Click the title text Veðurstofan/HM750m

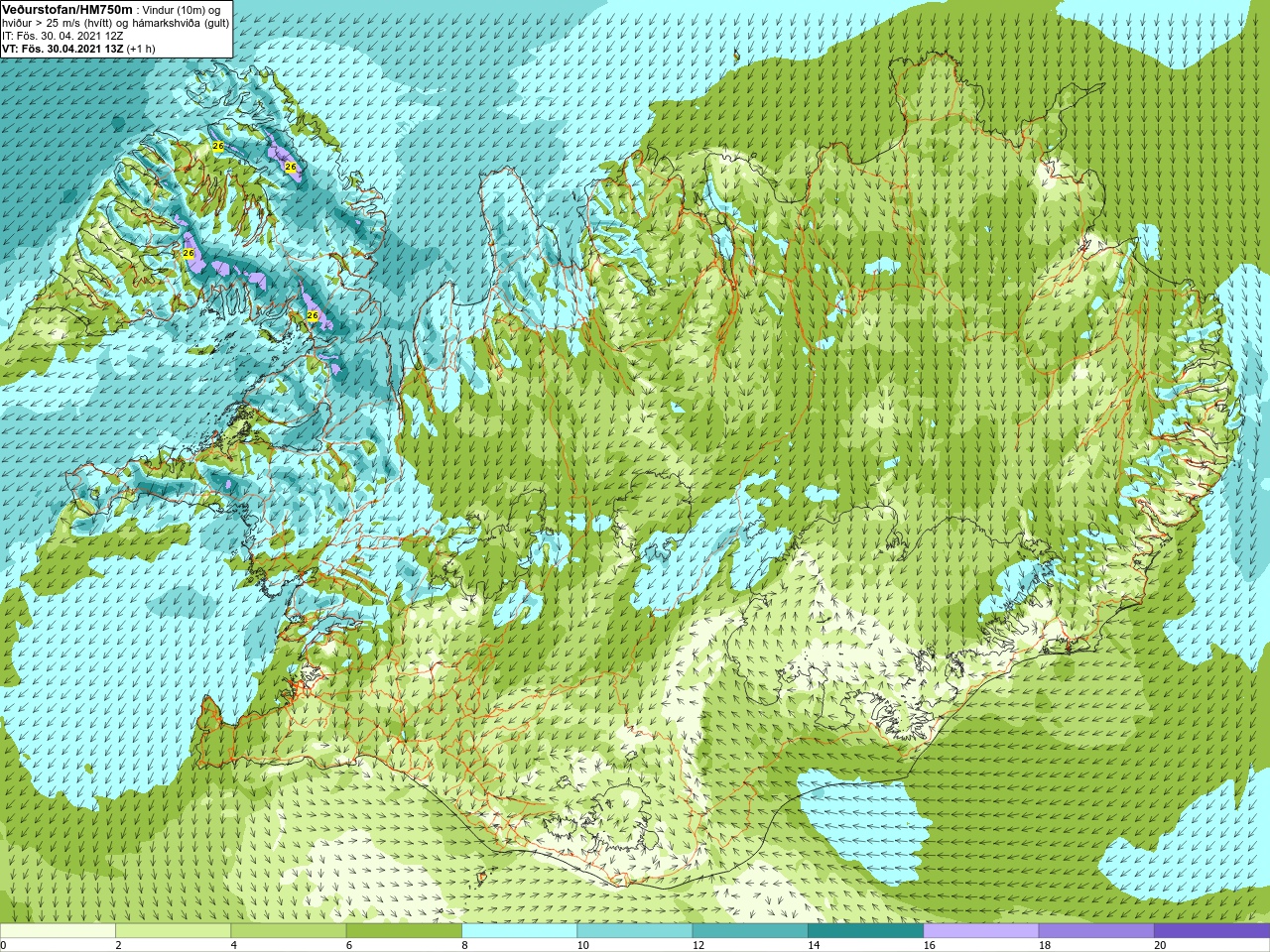click(66, 9)
